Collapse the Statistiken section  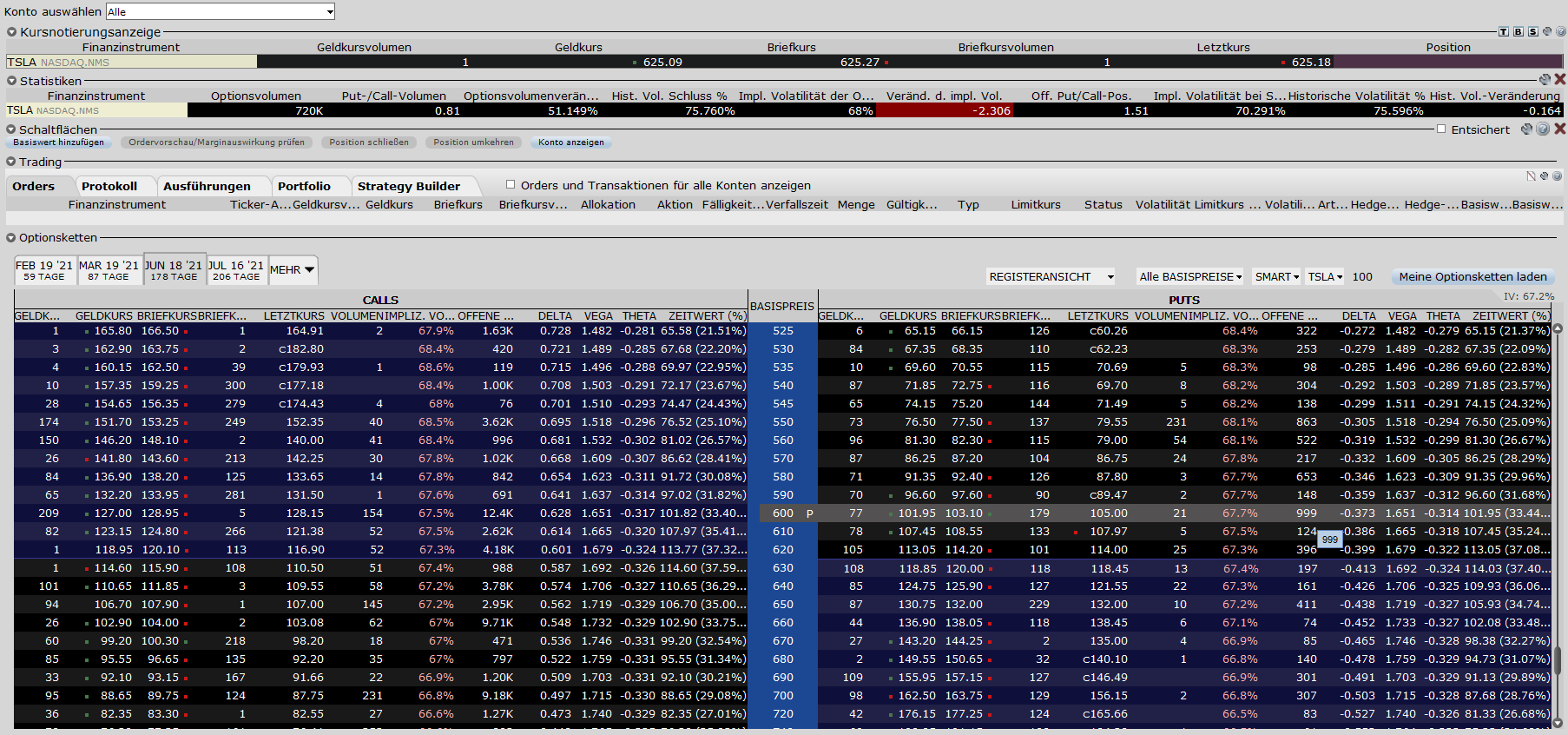11,81
